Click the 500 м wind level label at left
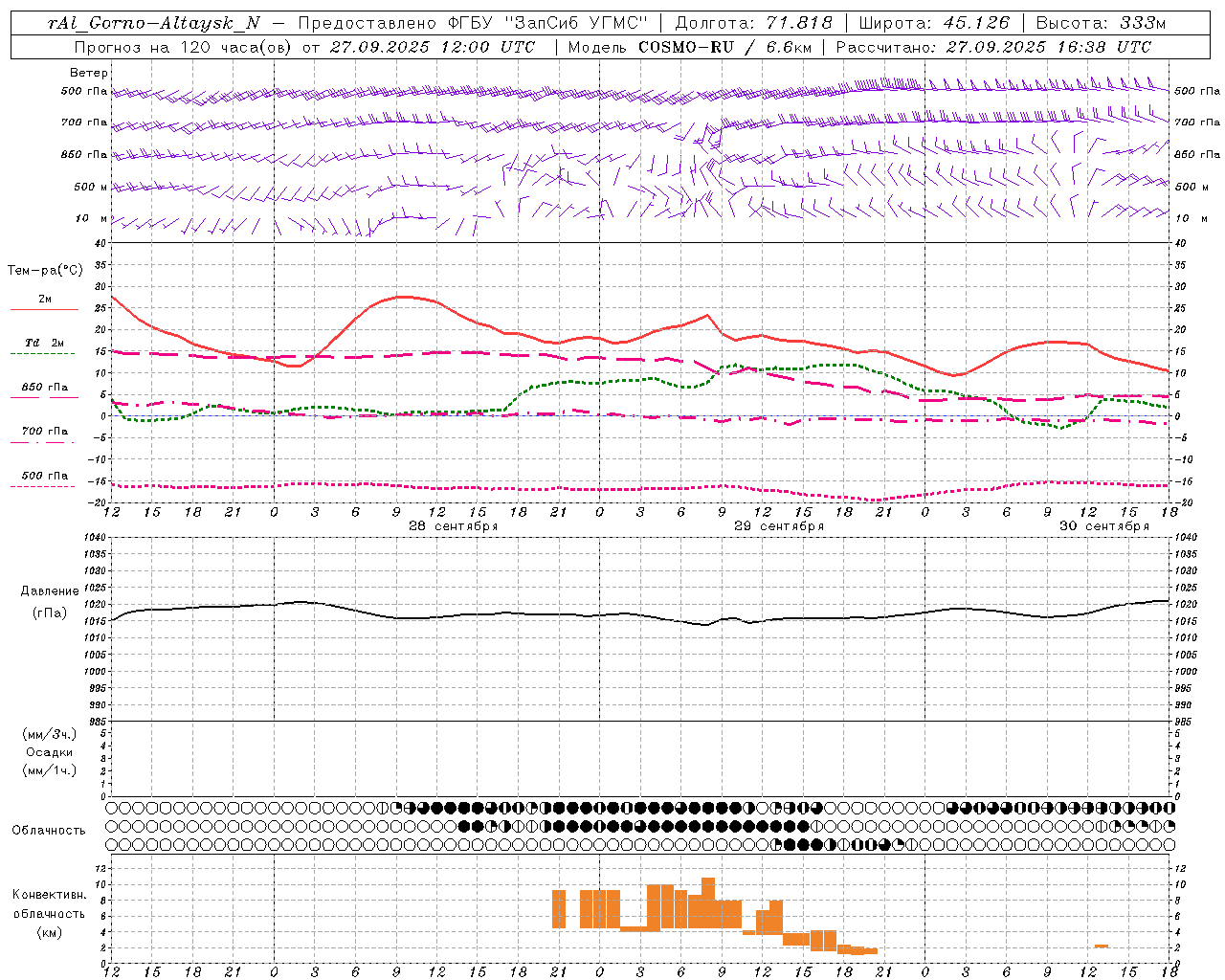The width and height of the screenshot is (1225, 980). 91,187
